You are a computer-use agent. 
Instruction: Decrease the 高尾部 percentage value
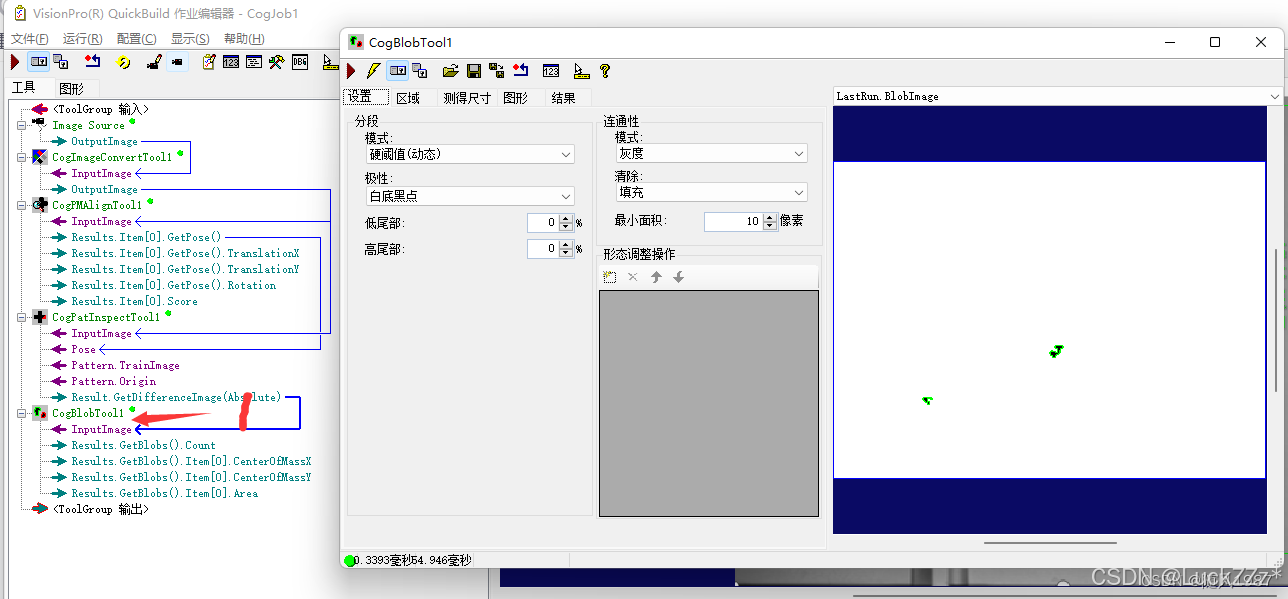[x=566, y=253]
